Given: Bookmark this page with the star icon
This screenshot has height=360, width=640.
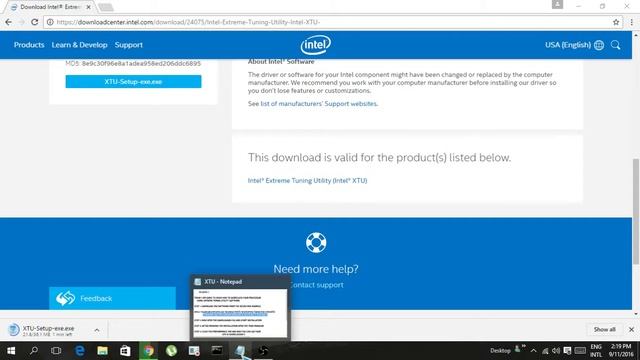Looking at the screenshot, I should coord(616,22).
